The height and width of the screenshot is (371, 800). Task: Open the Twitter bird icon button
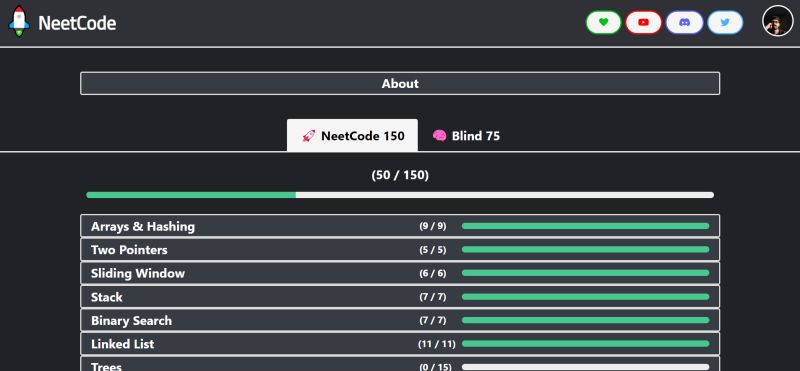coord(725,22)
